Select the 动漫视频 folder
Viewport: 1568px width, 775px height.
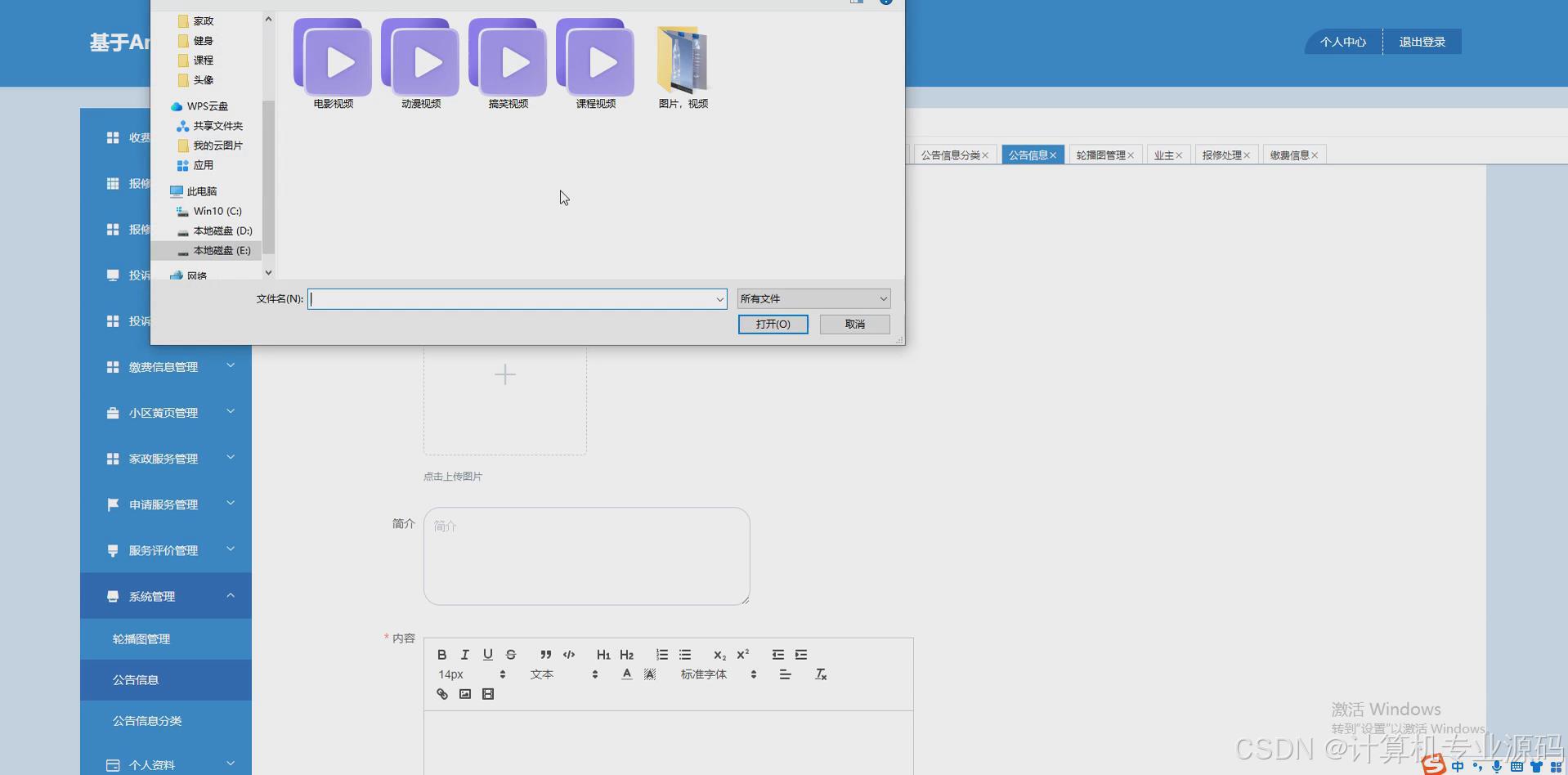420,64
